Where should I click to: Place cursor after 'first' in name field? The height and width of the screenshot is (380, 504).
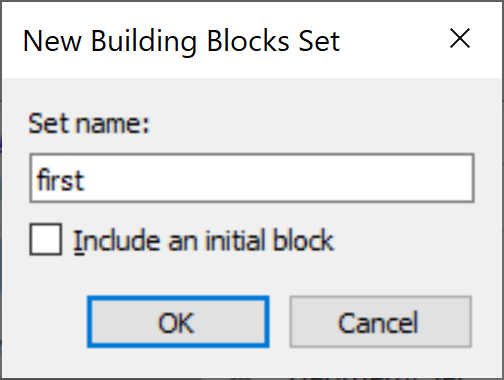[x=86, y=180]
